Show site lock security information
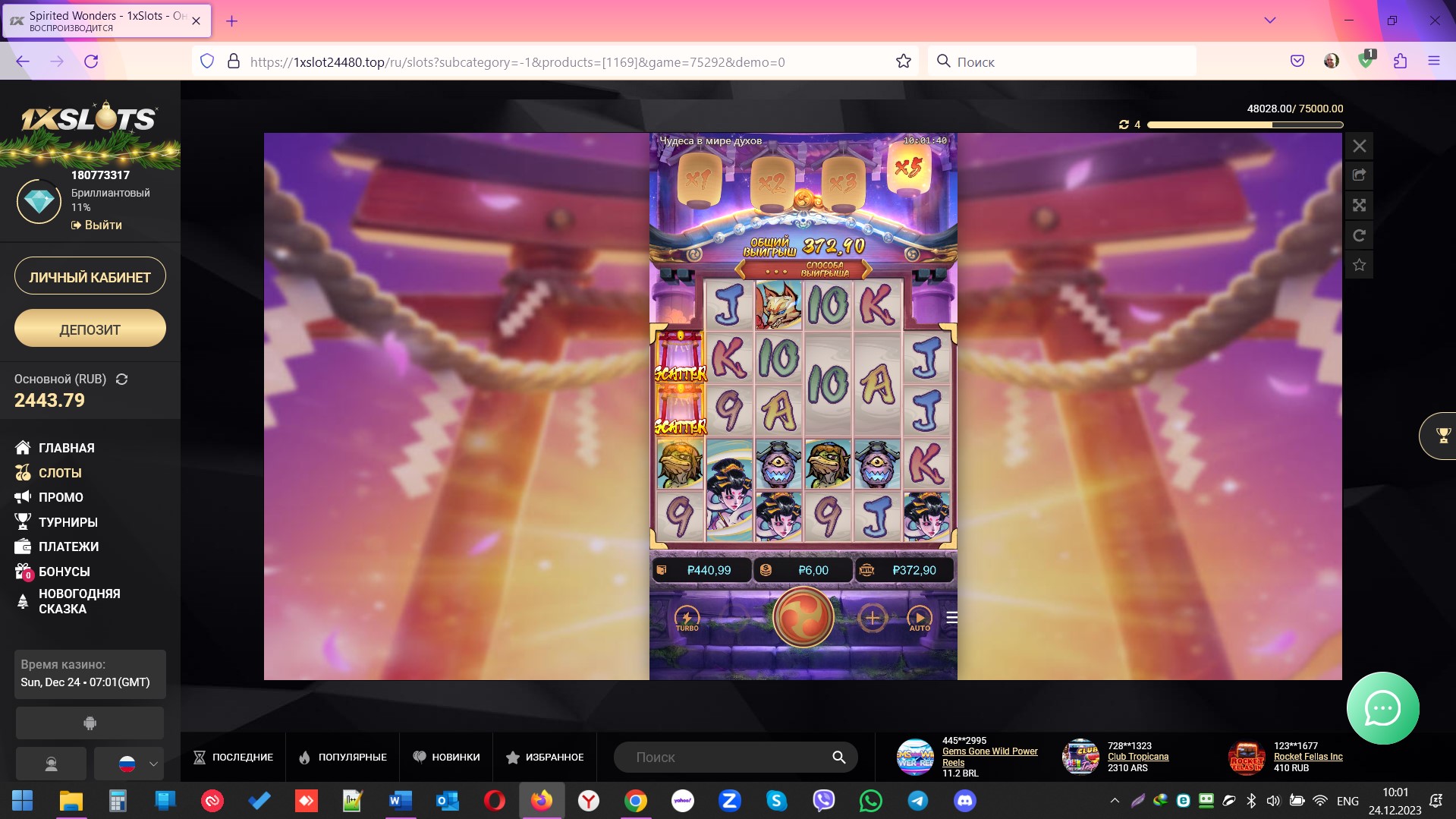The image size is (1456, 819). point(234,61)
